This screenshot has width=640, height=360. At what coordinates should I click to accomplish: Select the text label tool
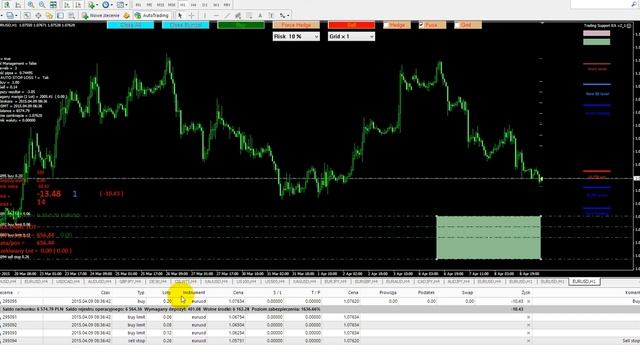(271, 16)
